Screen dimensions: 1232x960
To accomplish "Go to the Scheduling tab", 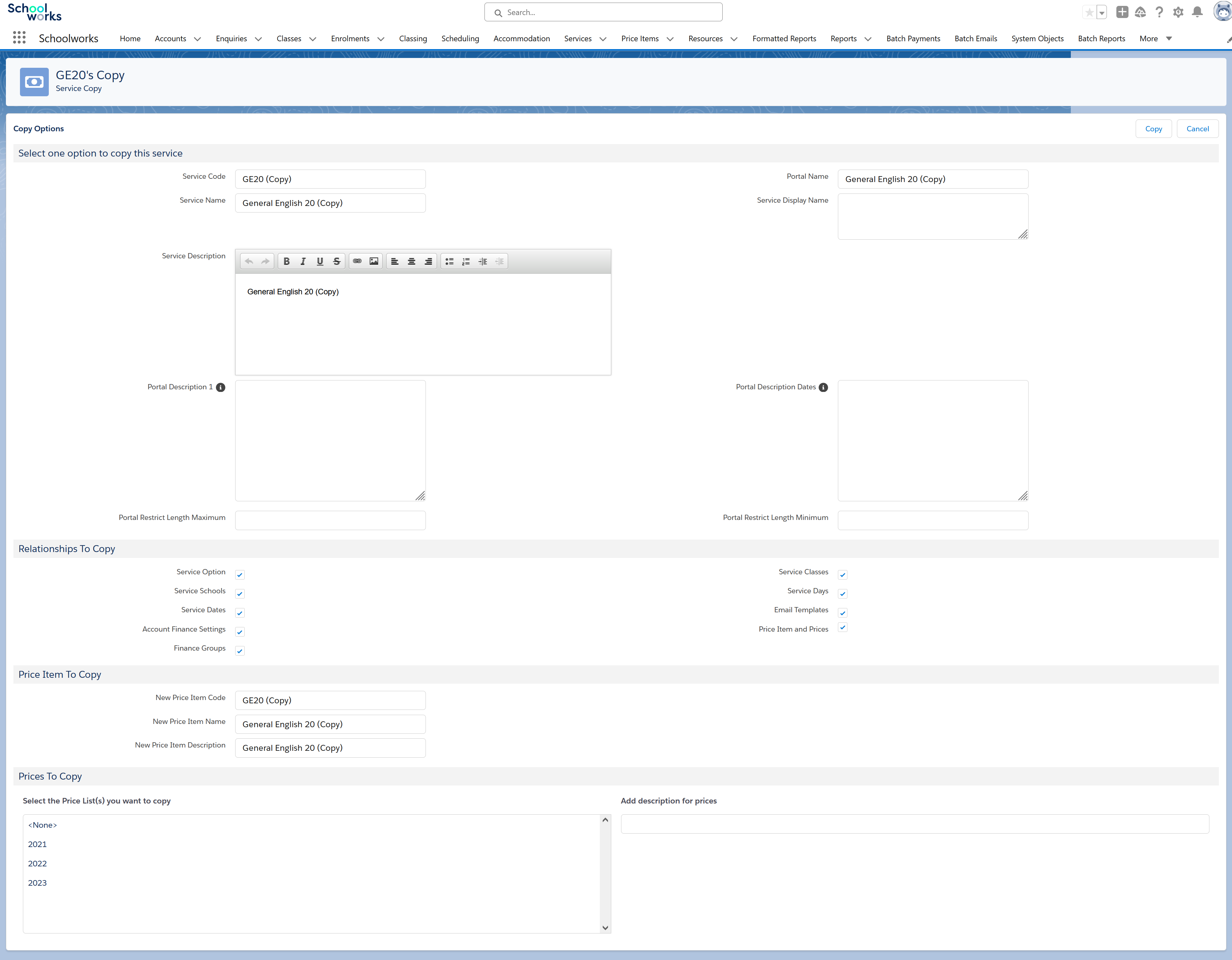I will (x=460, y=38).
